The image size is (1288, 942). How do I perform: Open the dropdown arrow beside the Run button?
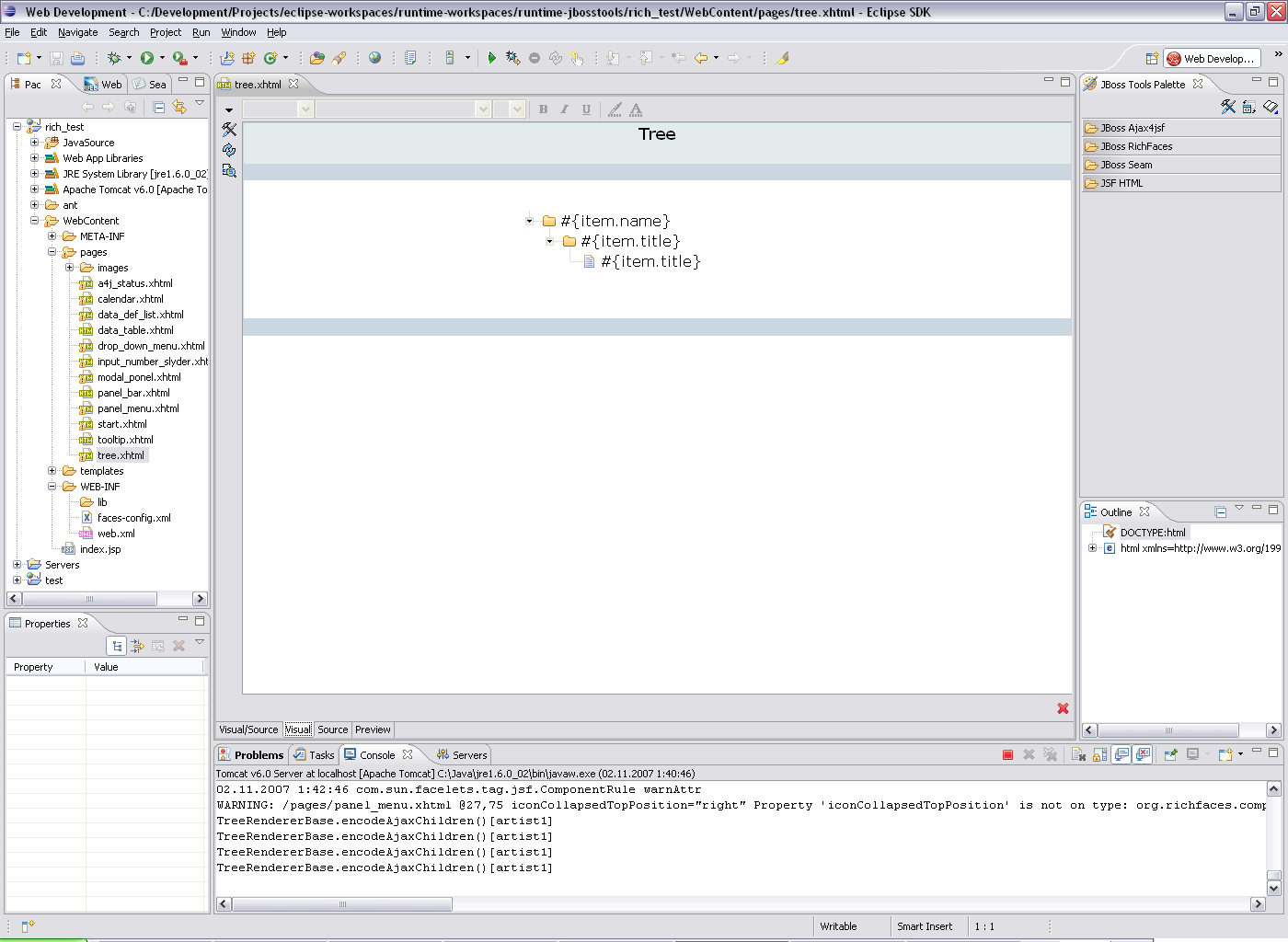[162, 58]
